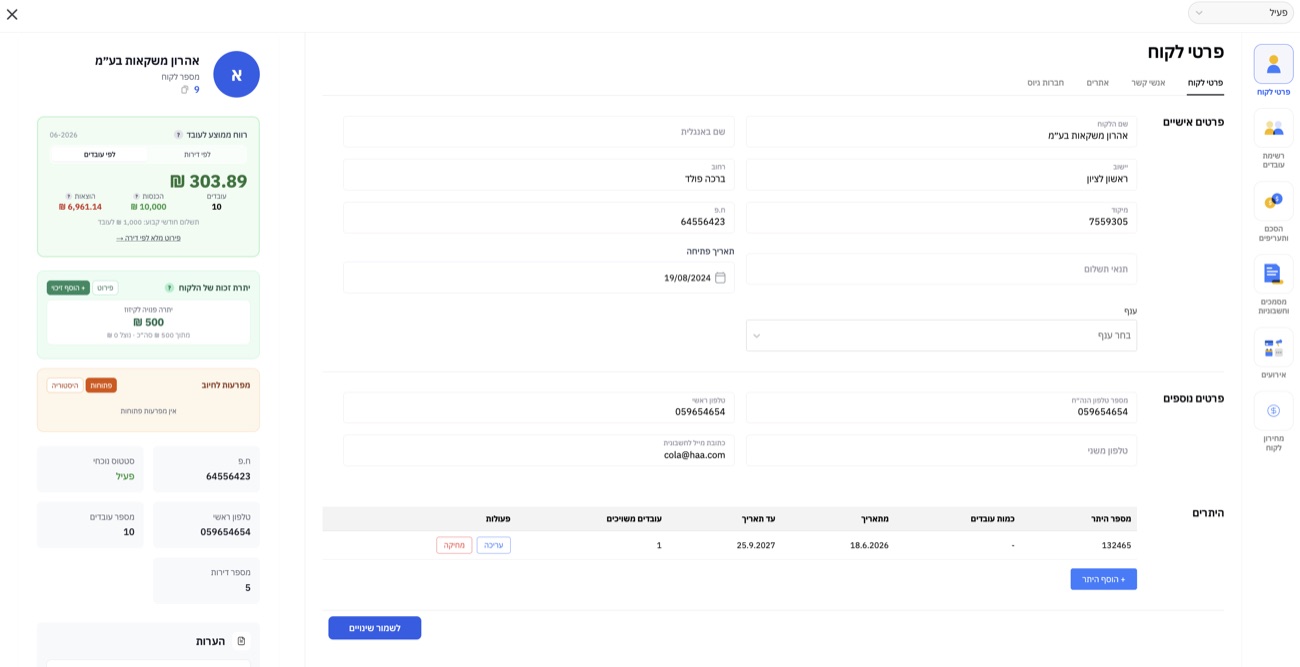Switch to אחרים tab
1300x667 pixels.
click(1097, 83)
